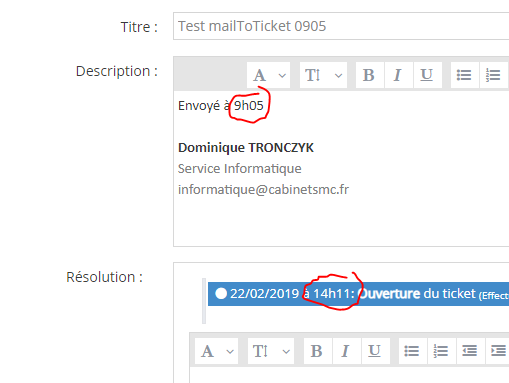509x383 pixels.
Task: Open font size dropdown in Résolution toolbar
Action: tap(271, 351)
